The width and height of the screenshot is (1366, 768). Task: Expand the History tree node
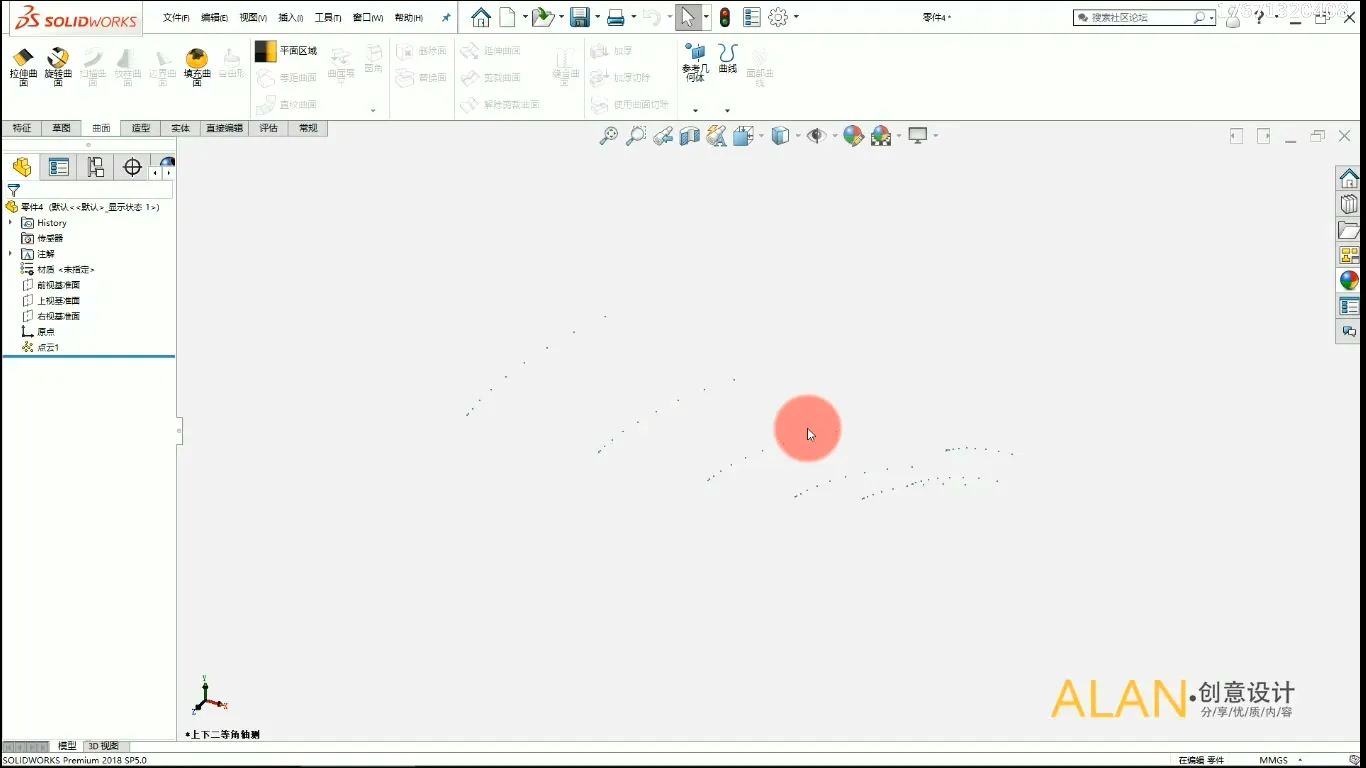(10, 223)
